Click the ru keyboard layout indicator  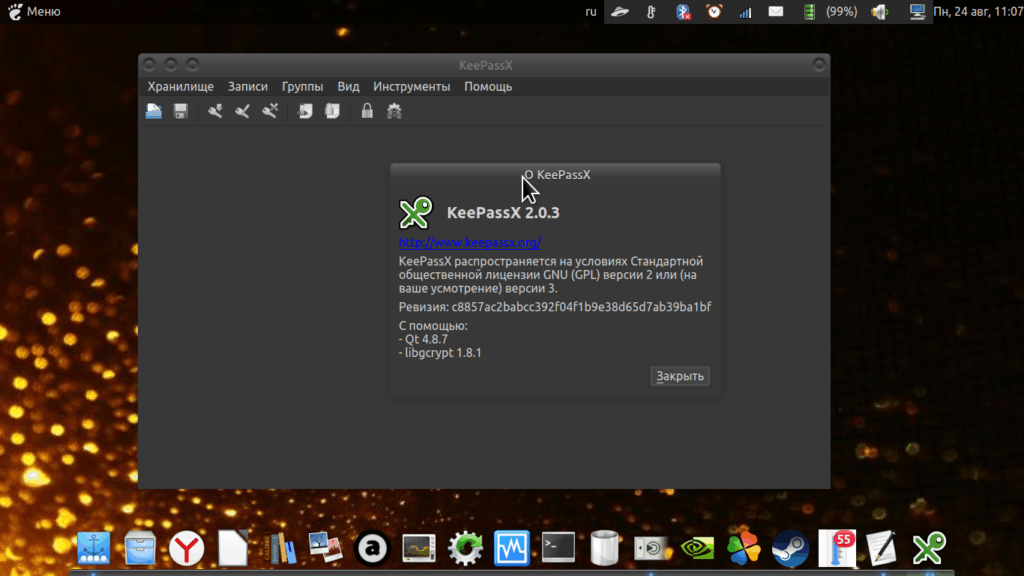pos(591,11)
